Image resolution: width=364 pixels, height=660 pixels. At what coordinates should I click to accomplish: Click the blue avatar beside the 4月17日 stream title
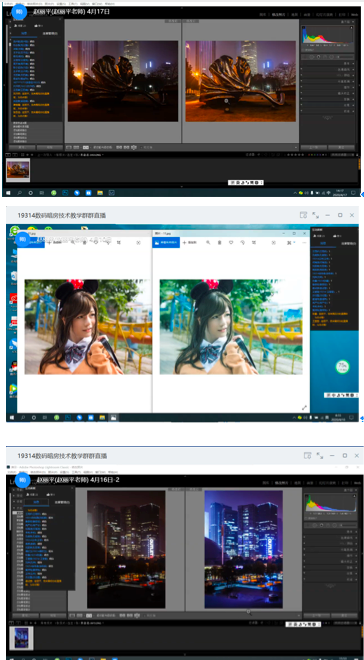[x=20, y=12]
